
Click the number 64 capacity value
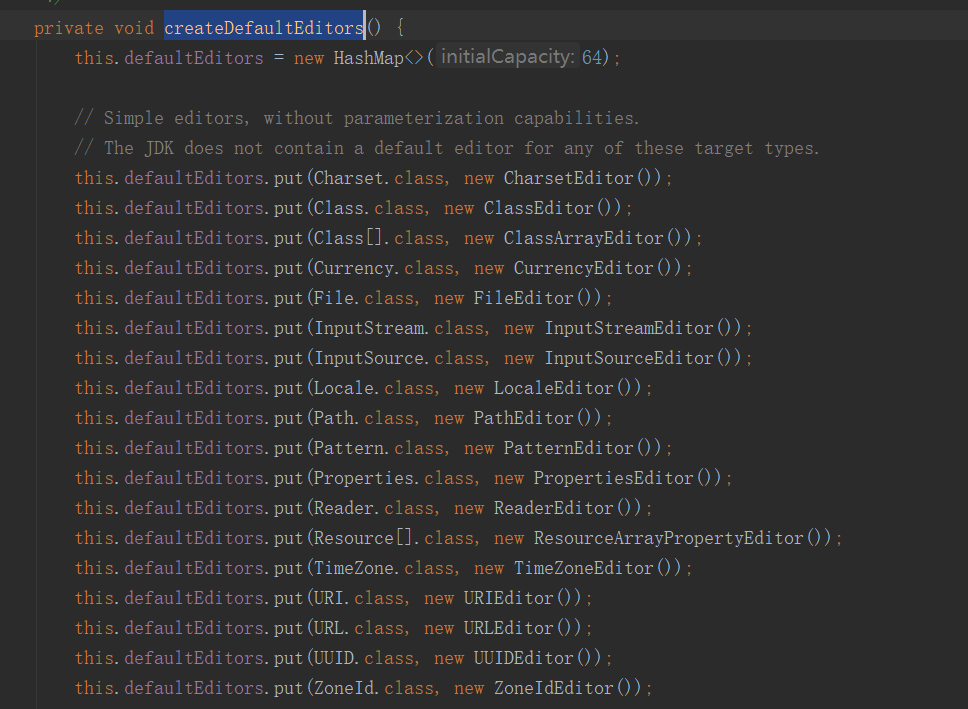point(591,57)
